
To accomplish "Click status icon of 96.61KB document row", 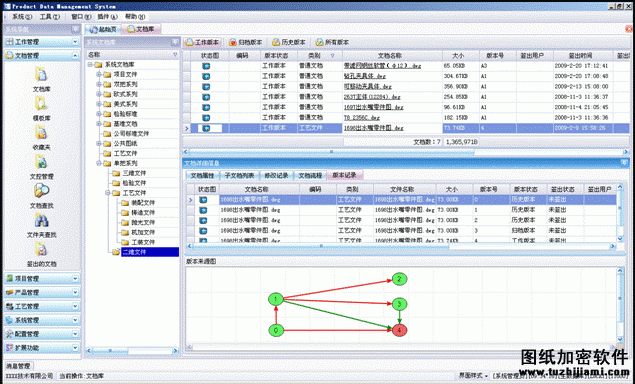I will click(206, 107).
